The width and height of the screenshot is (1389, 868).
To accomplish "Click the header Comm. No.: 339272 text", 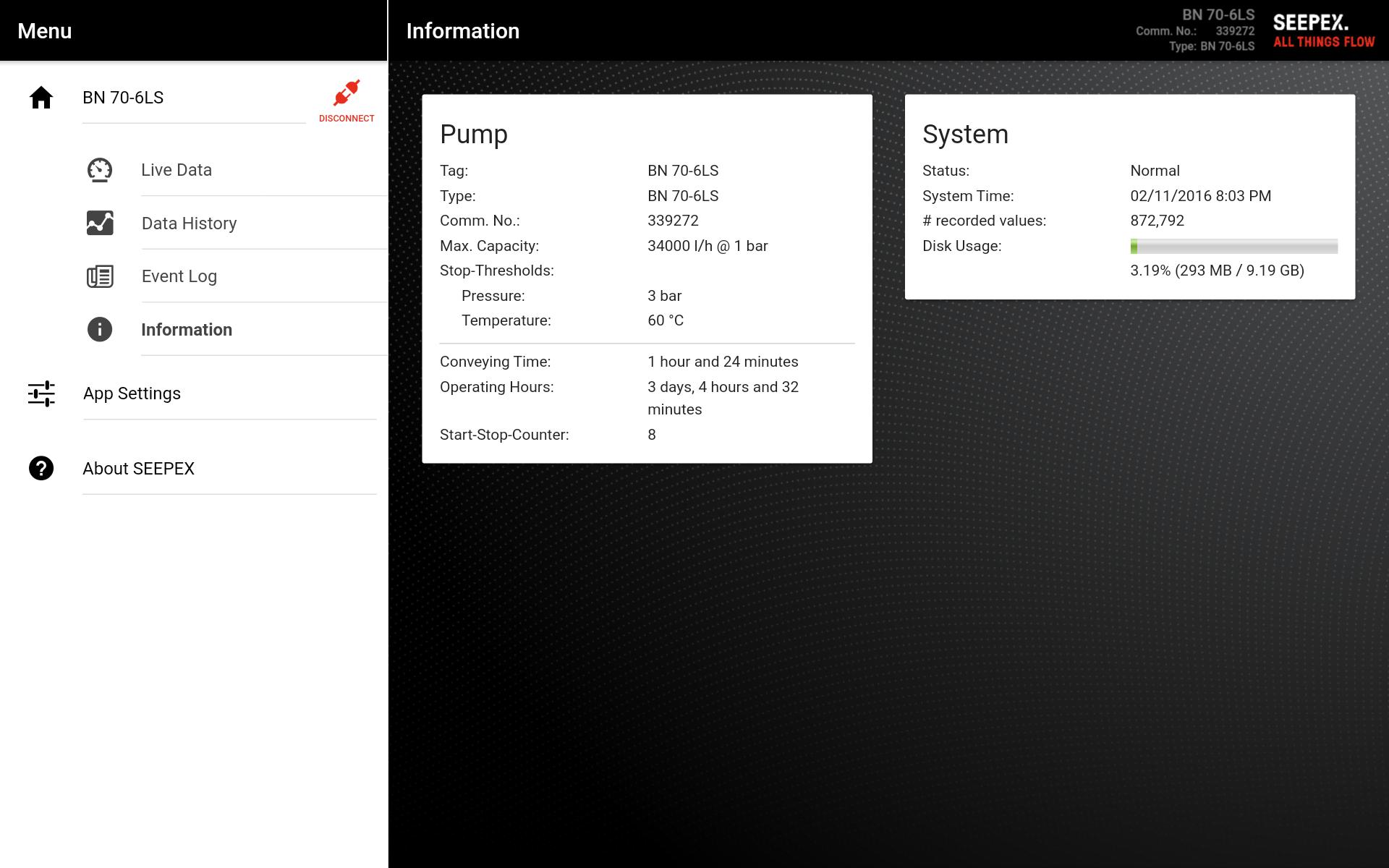I will (1195, 31).
